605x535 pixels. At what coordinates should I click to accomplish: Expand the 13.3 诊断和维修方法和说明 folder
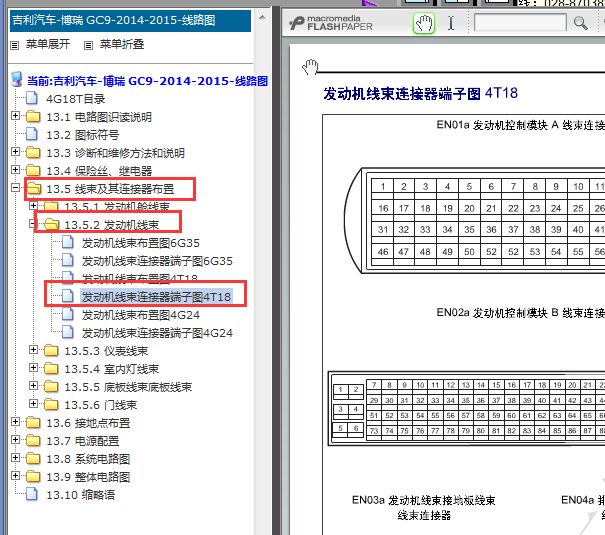click(x=15, y=152)
